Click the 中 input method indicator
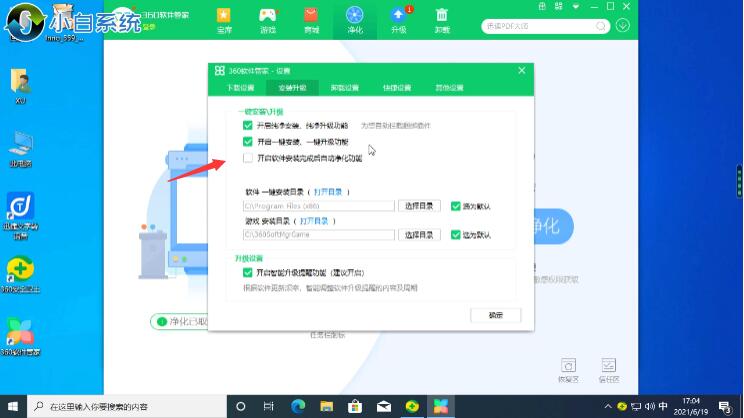This screenshot has height=418, width=744. [663, 407]
